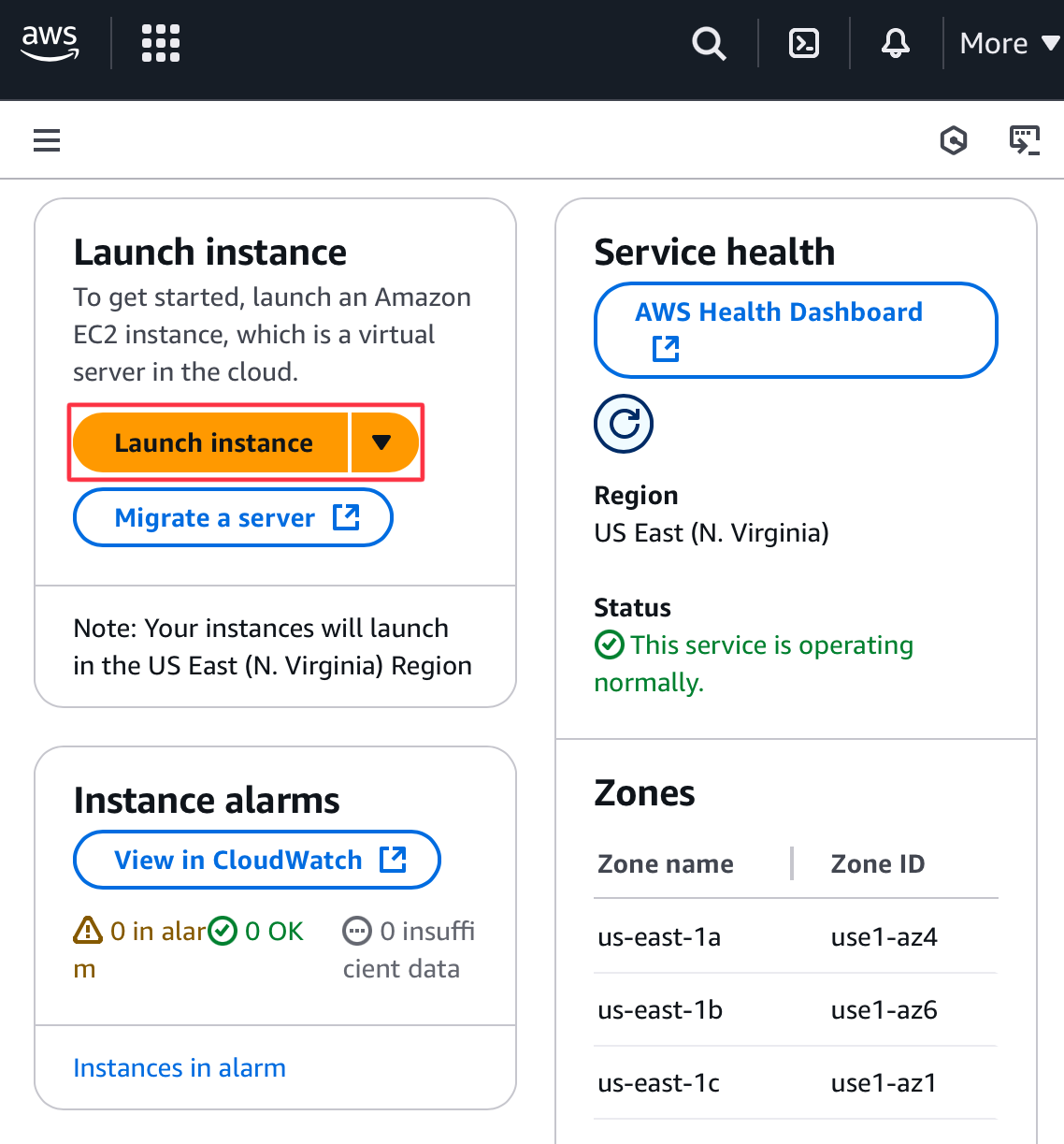Select zone ID use1-az6

[x=884, y=1009]
